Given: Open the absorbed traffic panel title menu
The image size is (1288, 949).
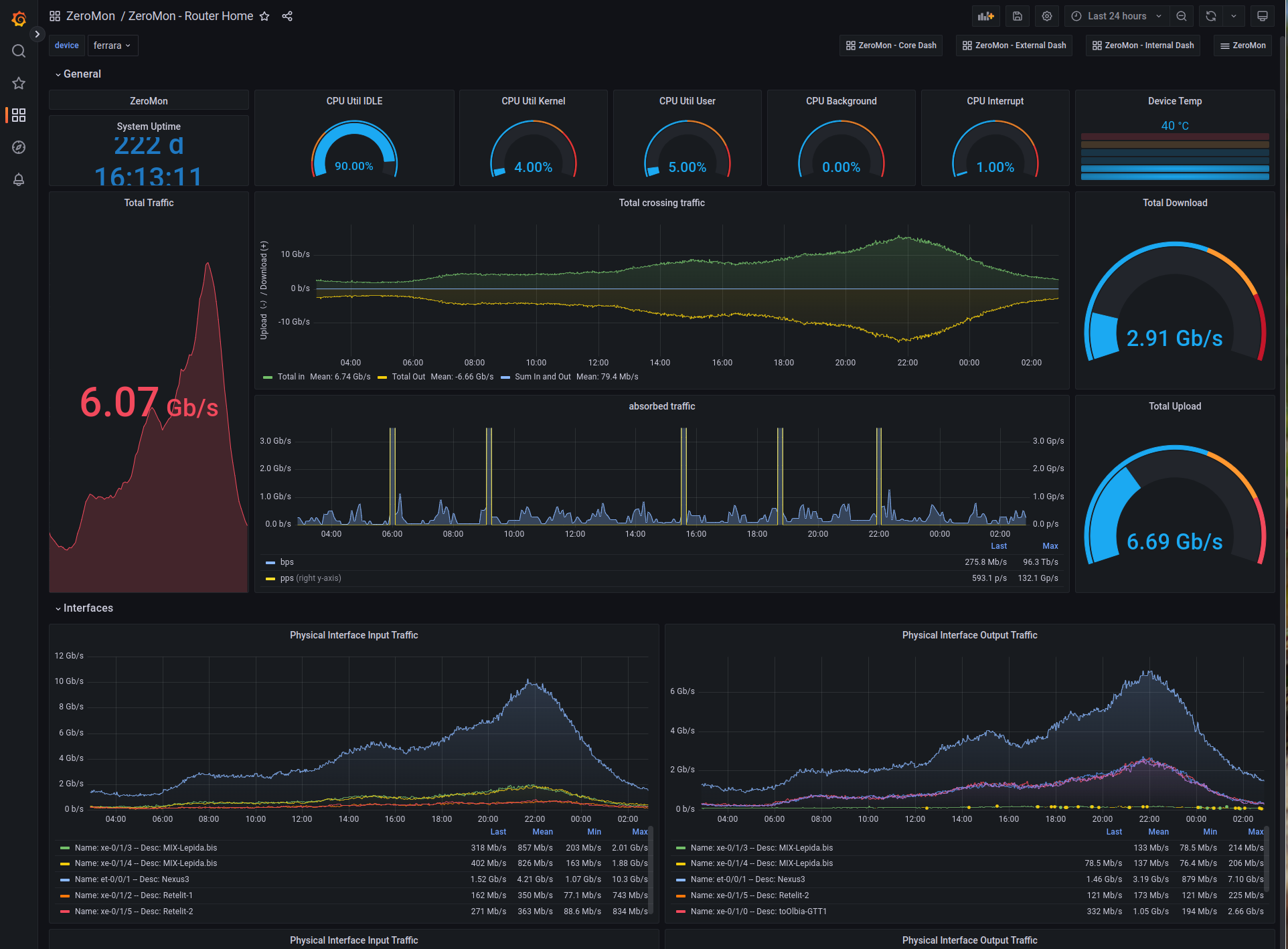Looking at the screenshot, I should [x=662, y=406].
